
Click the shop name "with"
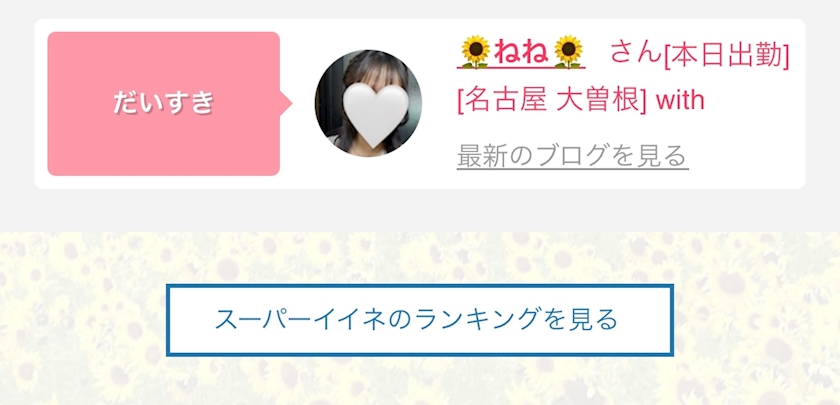pos(680,100)
